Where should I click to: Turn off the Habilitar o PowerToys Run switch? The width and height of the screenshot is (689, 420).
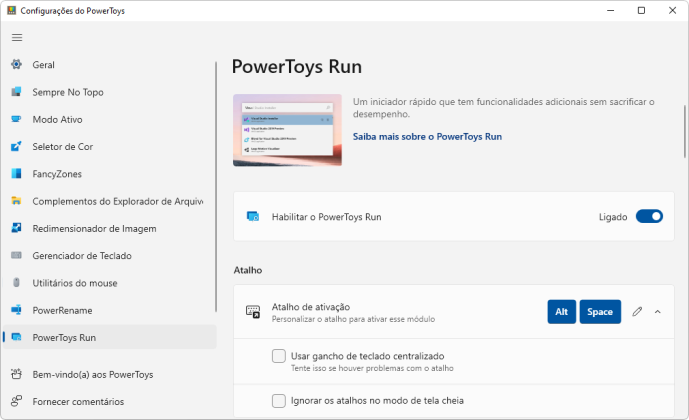[x=649, y=217]
